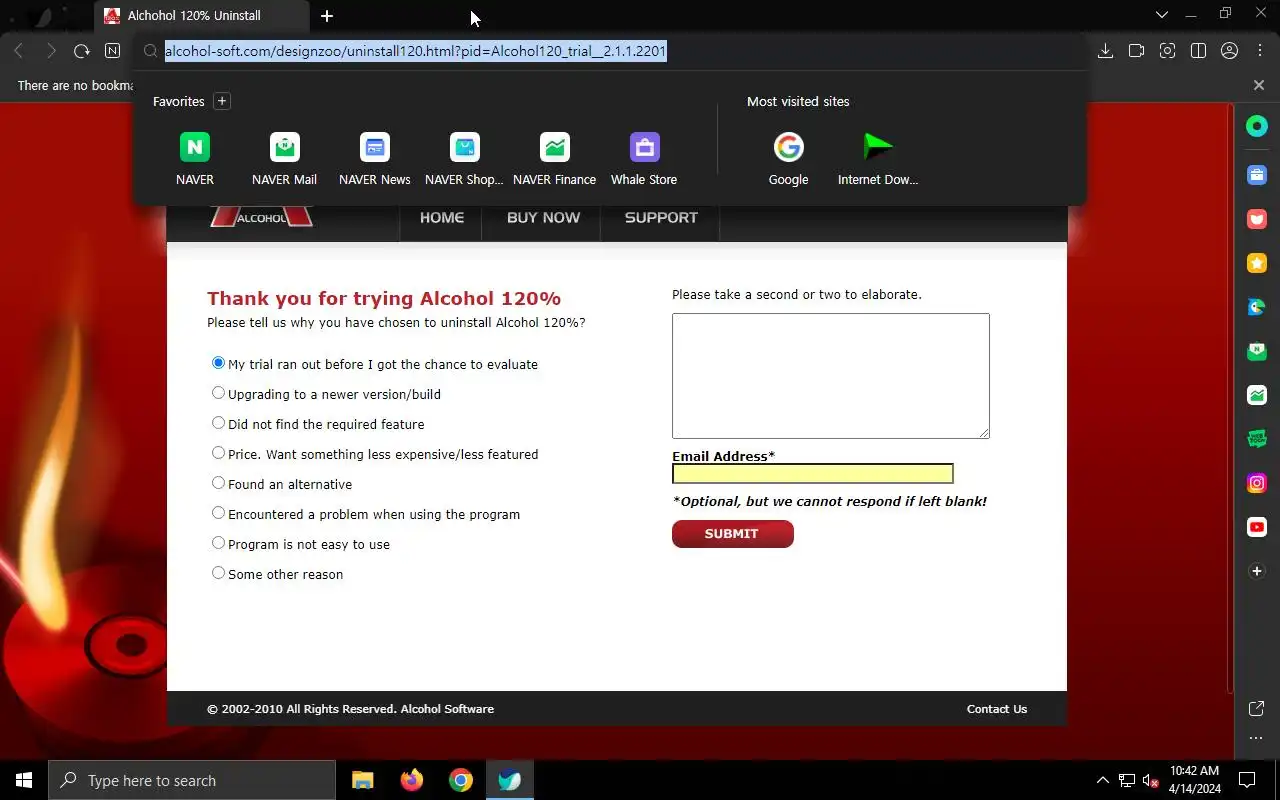The width and height of the screenshot is (1280, 800).
Task: Click the taskbar search box
Action: [192, 780]
